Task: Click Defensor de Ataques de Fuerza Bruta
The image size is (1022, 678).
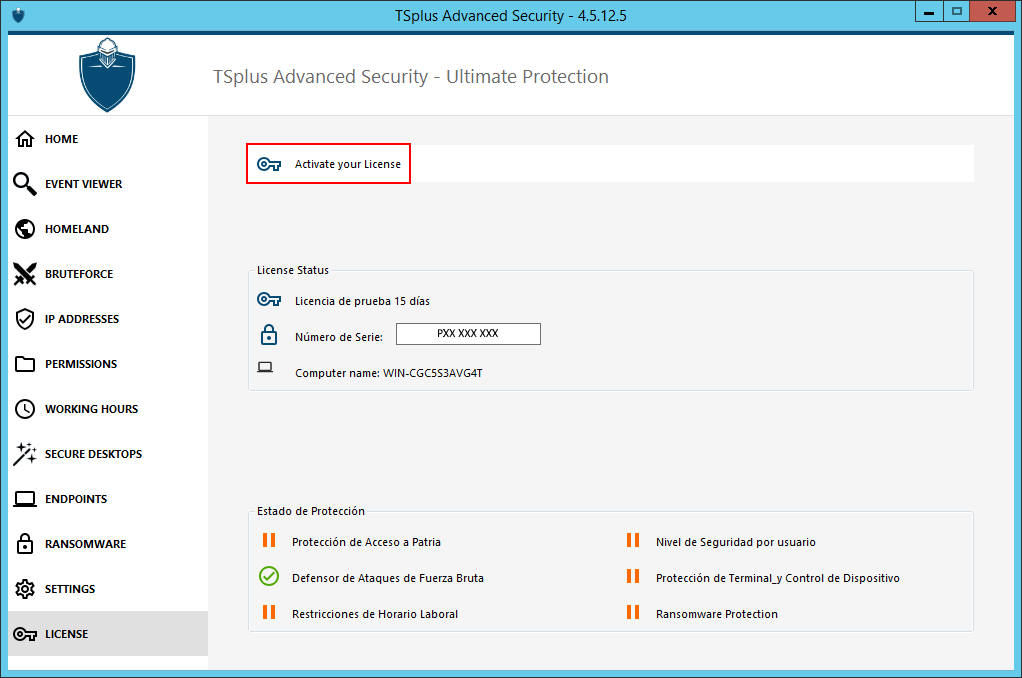Action: point(387,578)
